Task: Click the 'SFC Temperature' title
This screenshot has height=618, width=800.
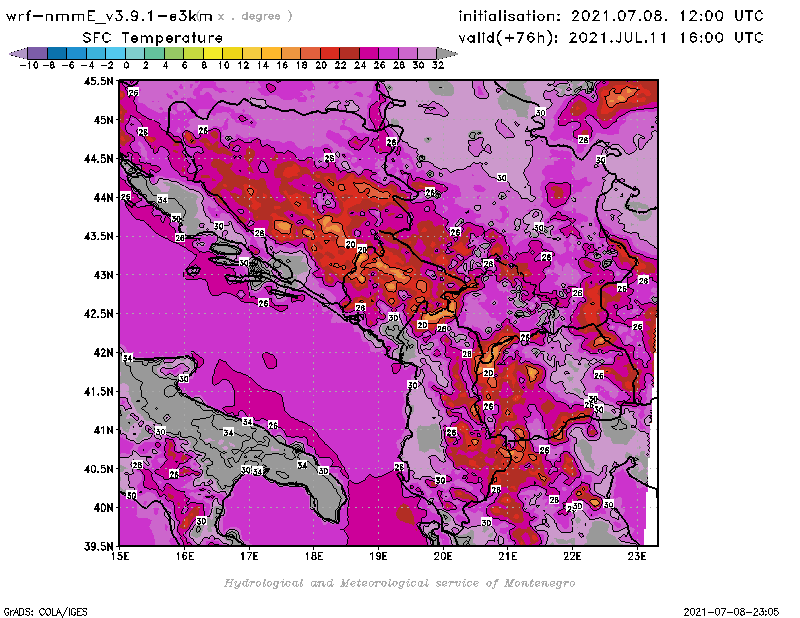Action: 153,38
